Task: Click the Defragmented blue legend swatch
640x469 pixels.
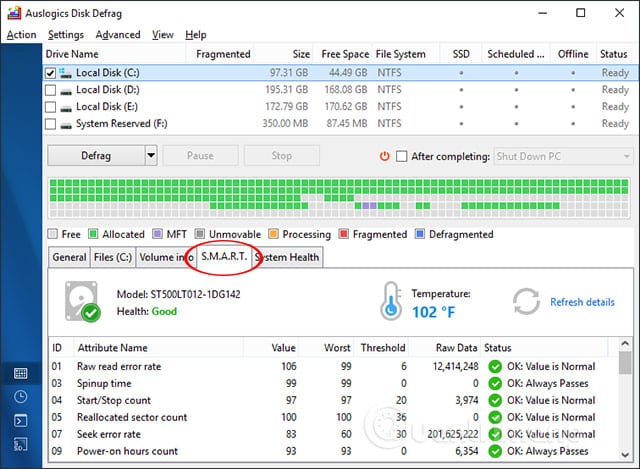Action: [x=420, y=234]
